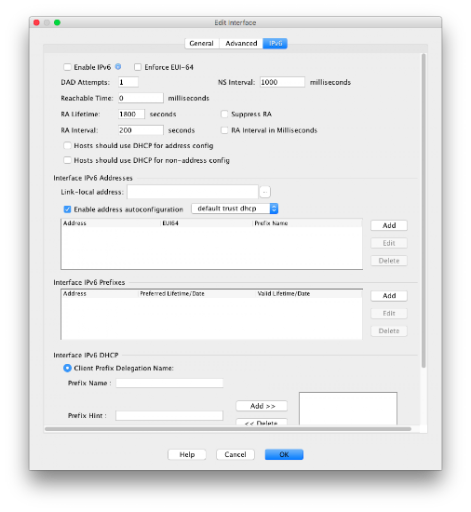Select Client Prefix Delegation Name radio button
Viewport: 471px width, 512px height.
[x=67, y=368]
